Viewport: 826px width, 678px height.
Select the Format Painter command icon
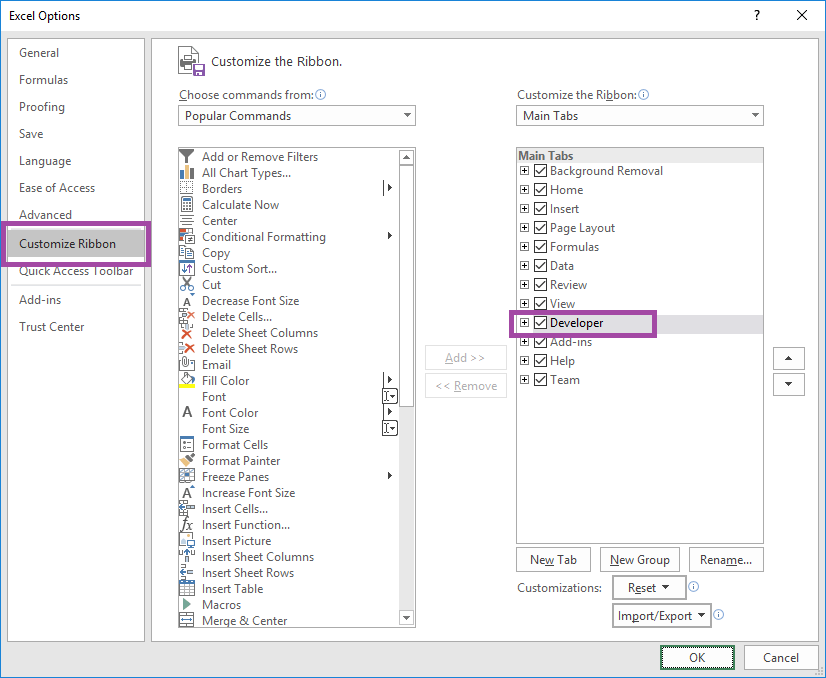coord(186,460)
